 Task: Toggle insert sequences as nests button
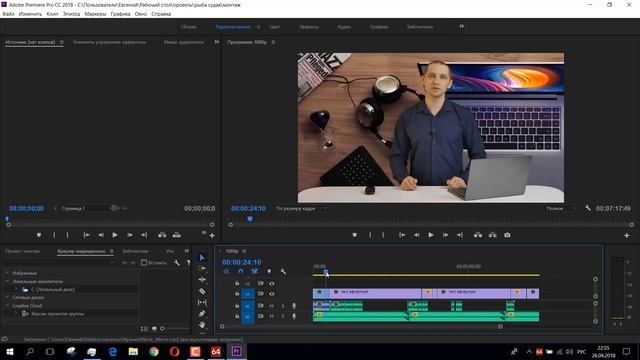tap(227, 271)
